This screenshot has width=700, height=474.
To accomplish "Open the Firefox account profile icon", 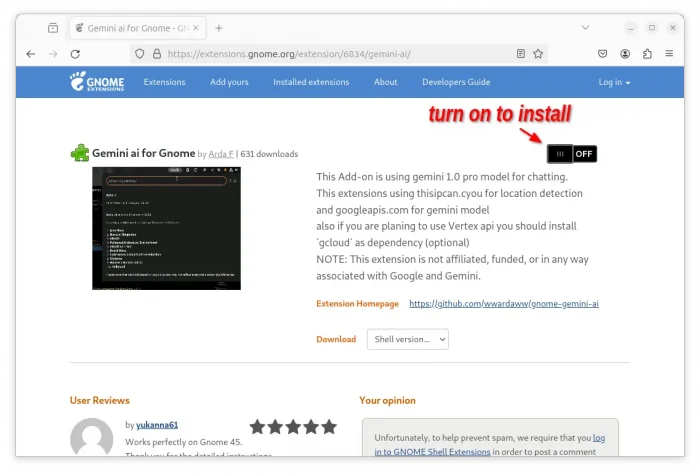I will click(x=625, y=54).
